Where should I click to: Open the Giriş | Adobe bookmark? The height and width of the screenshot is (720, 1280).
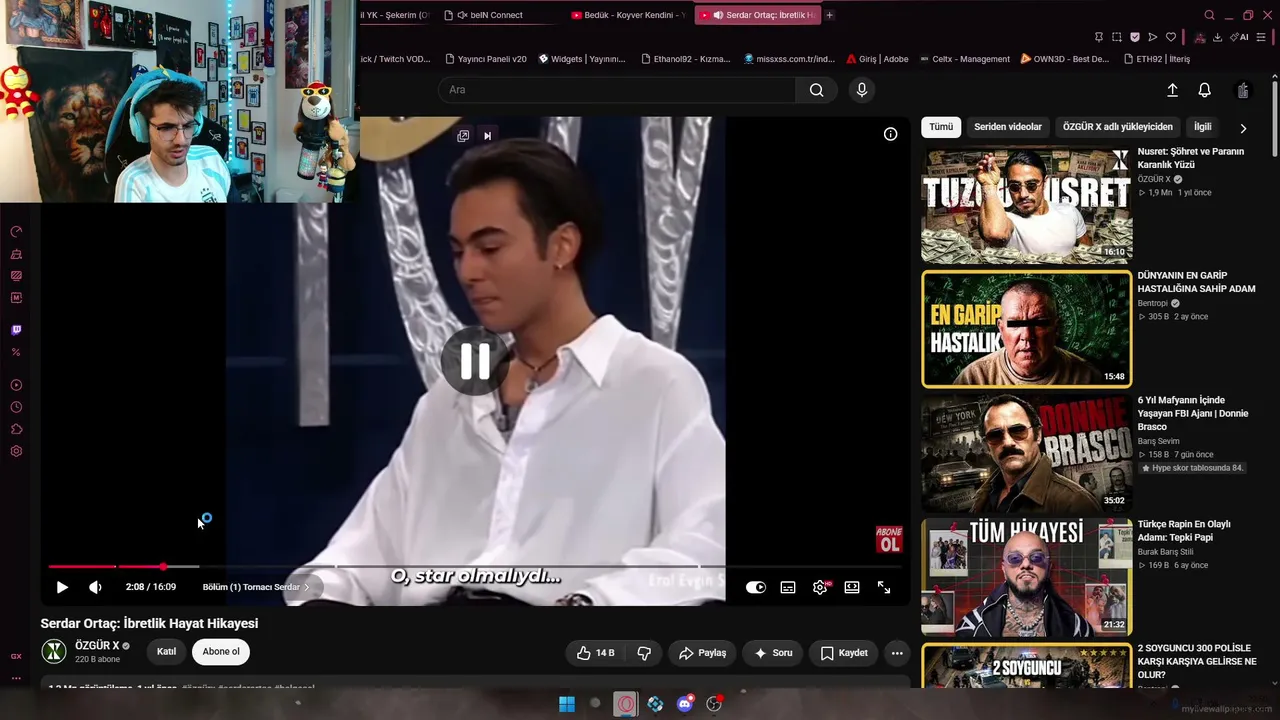(877, 59)
